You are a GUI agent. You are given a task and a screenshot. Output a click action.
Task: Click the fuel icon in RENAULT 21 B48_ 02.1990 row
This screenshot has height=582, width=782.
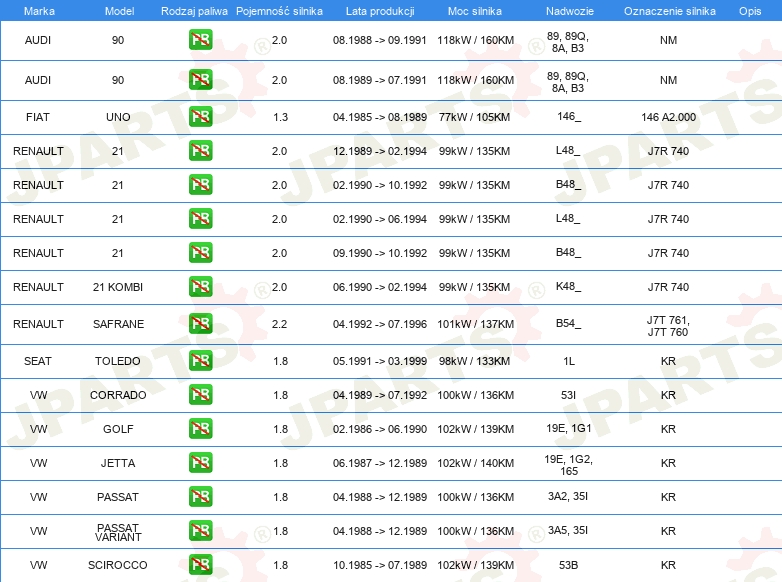click(x=200, y=185)
